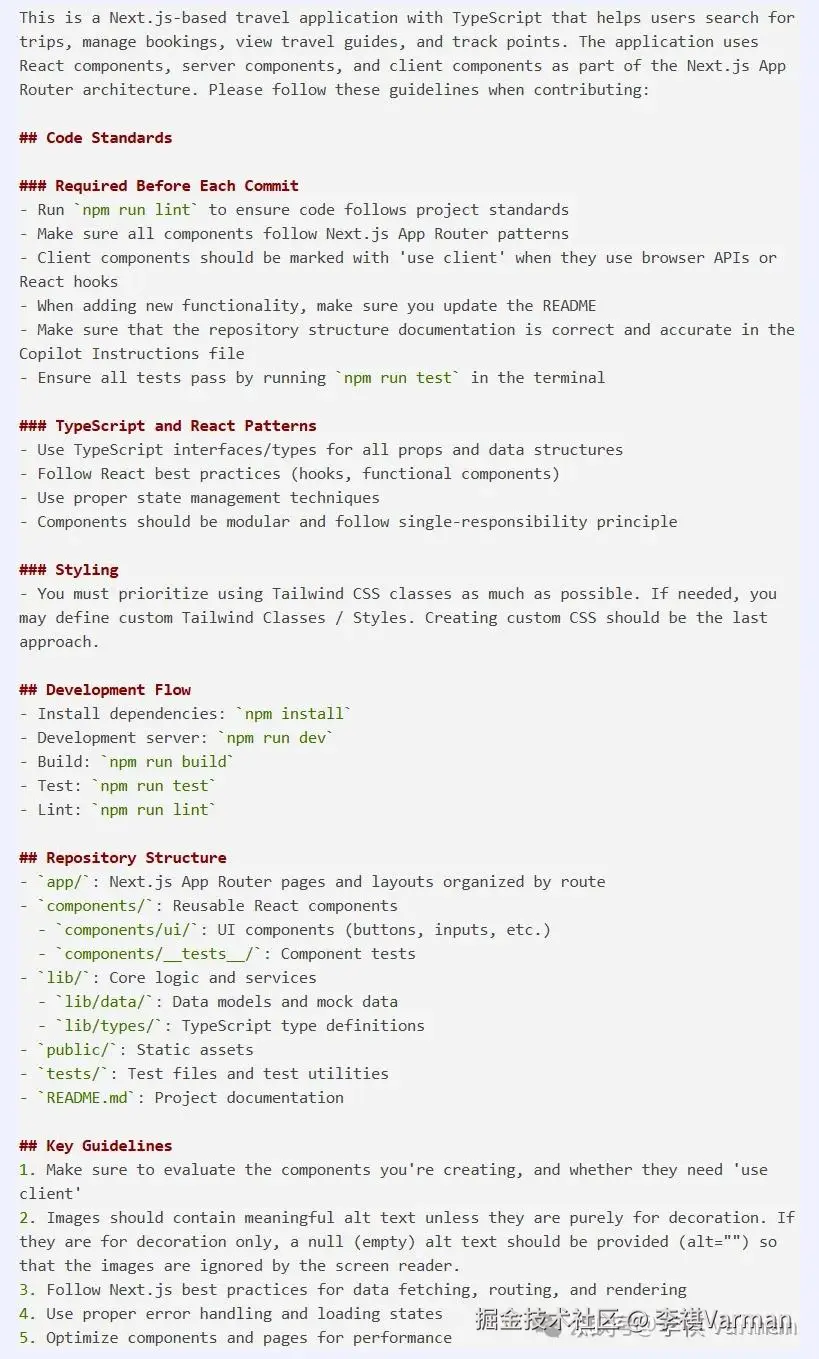Click the 'Code Standards' heading
The height and width of the screenshot is (1359, 819).
pyautogui.click(x=108, y=138)
